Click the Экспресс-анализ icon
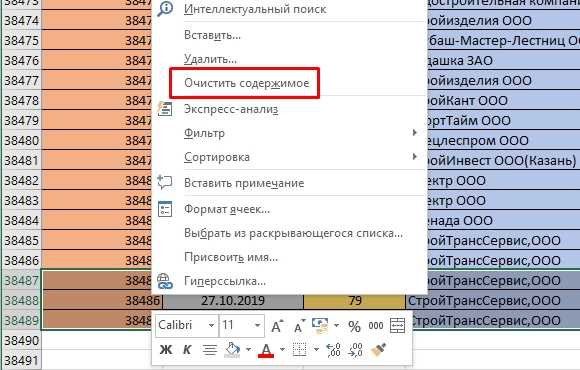 pyautogui.click(x=165, y=109)
